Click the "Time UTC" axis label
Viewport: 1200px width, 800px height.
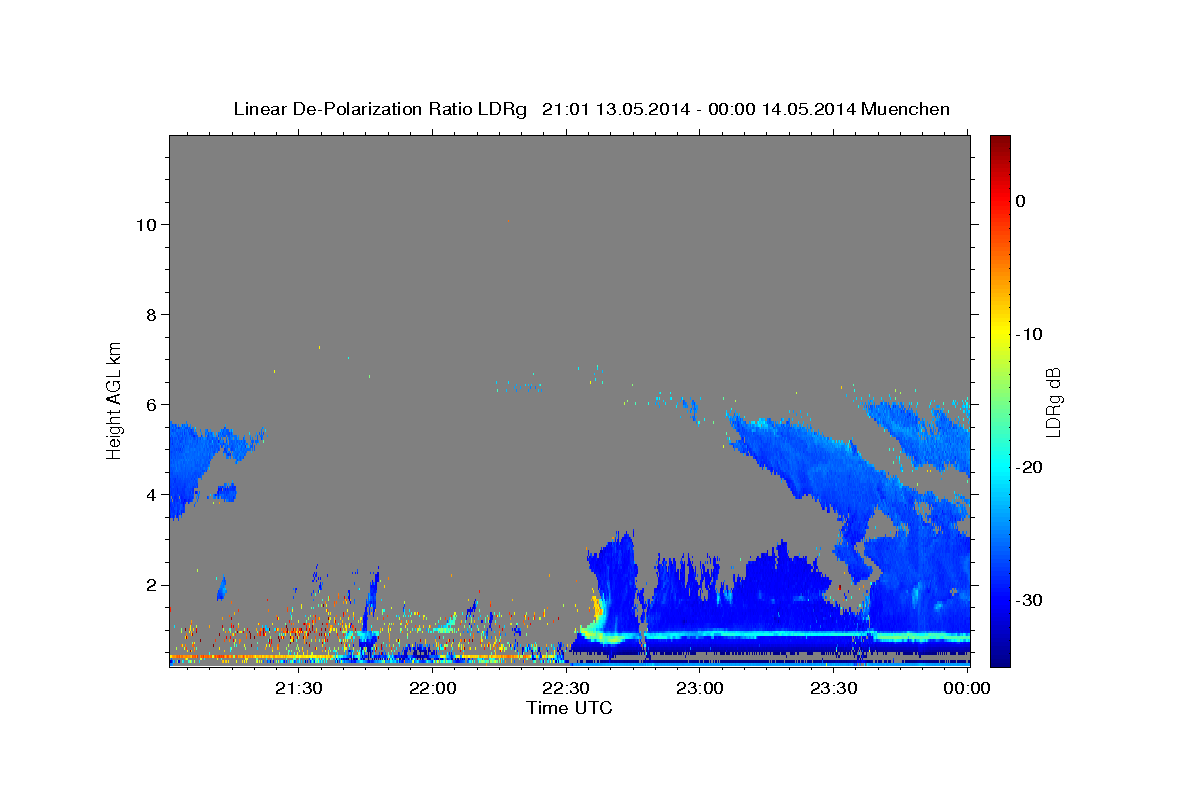[569, 708]
